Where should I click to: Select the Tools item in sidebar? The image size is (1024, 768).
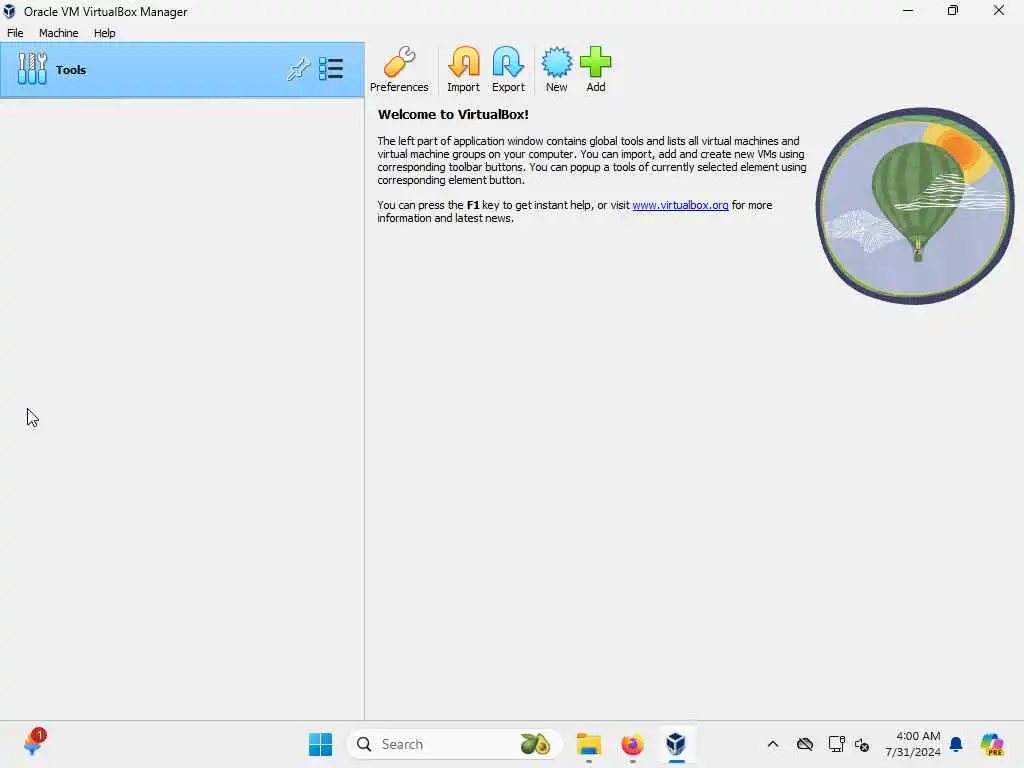182,70
